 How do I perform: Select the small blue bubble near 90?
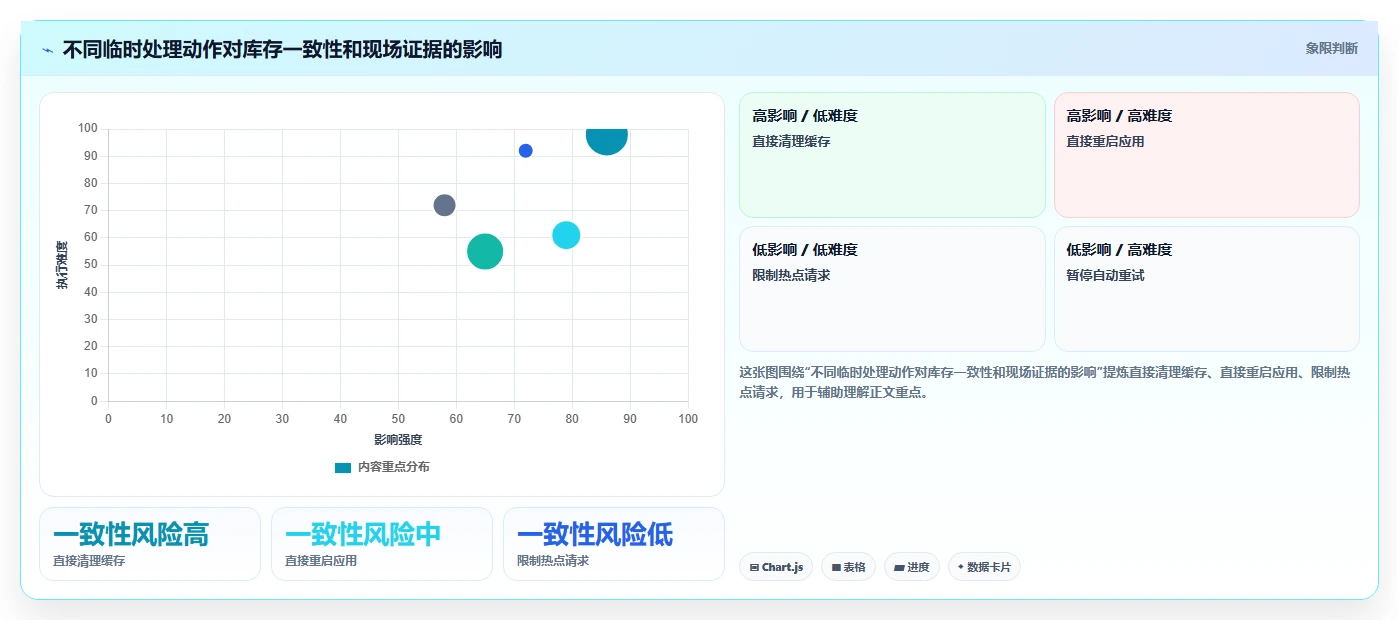click(526, 151)
